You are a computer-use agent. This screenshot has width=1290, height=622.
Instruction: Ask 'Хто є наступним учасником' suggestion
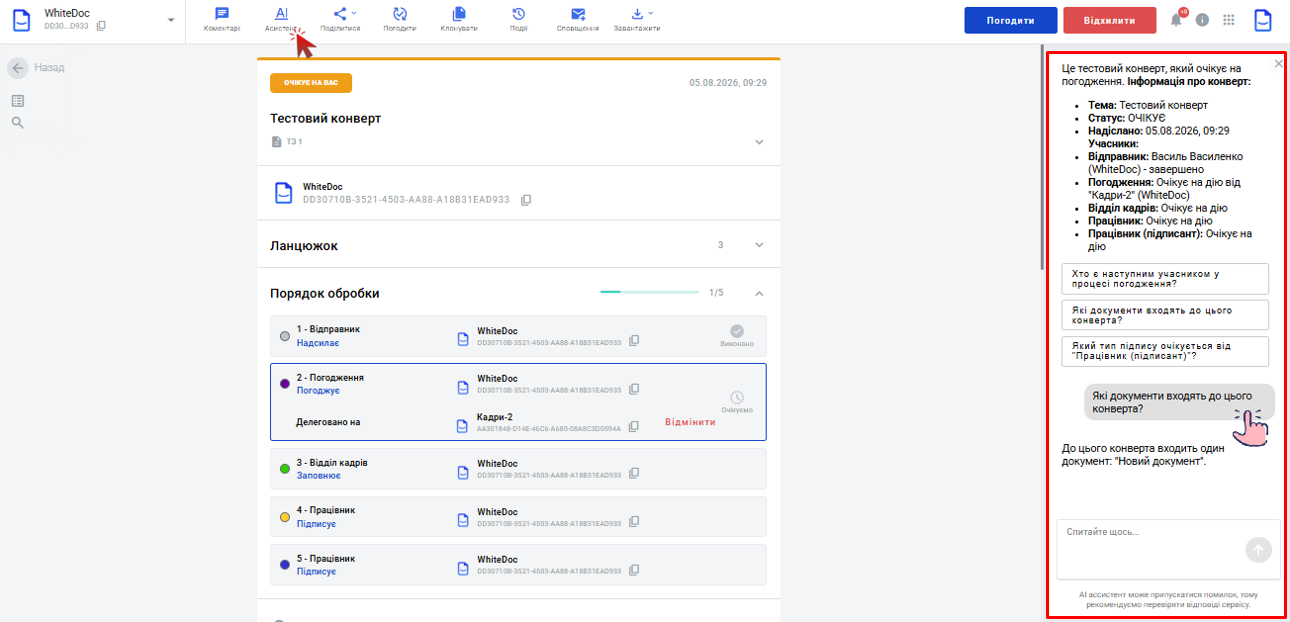tap(1165, 278)
